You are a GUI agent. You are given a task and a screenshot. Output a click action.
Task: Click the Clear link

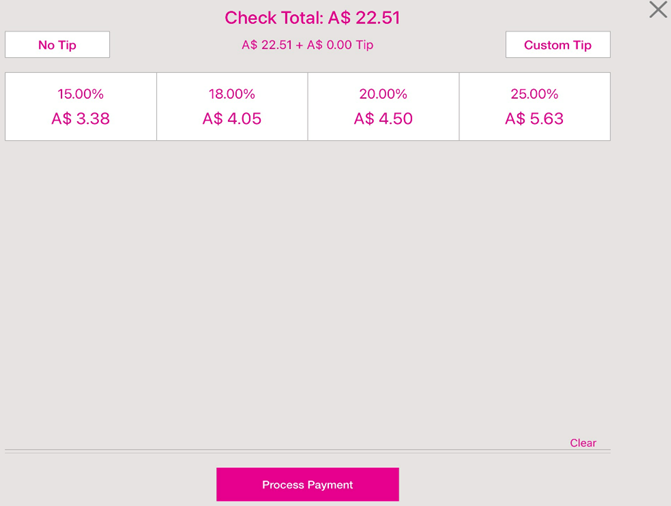coord(583,443)
